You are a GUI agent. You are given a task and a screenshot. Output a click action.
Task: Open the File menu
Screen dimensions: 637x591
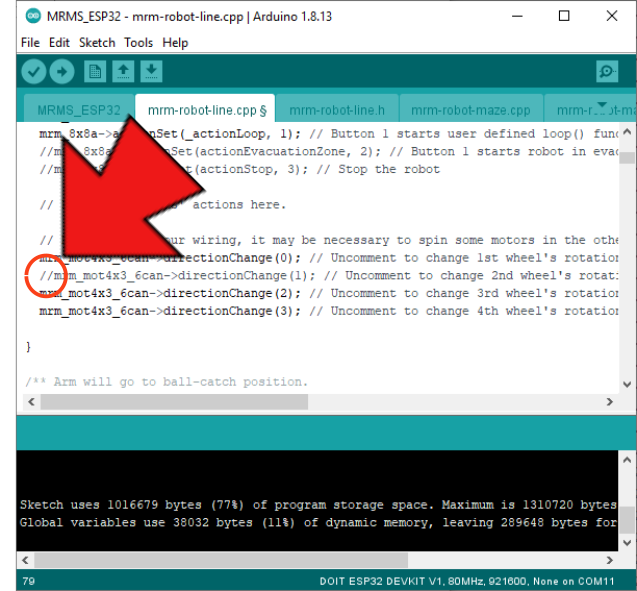(30, 43)
